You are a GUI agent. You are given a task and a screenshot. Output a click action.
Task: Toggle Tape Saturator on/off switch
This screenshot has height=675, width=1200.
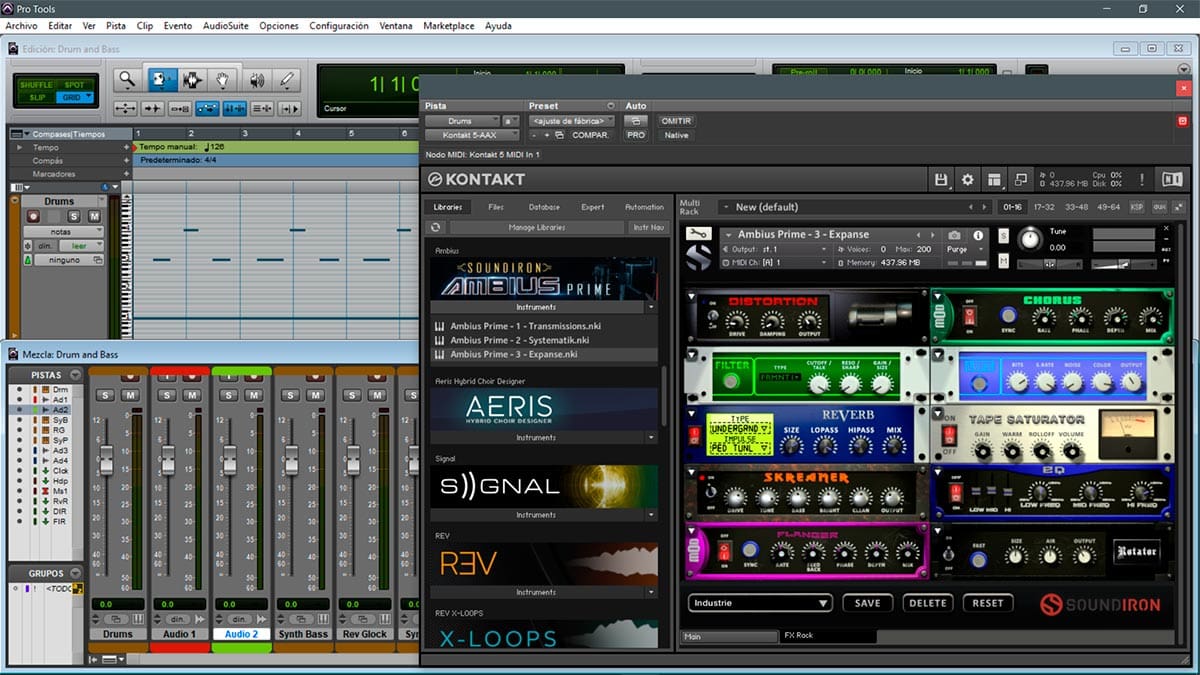(950, 436)
